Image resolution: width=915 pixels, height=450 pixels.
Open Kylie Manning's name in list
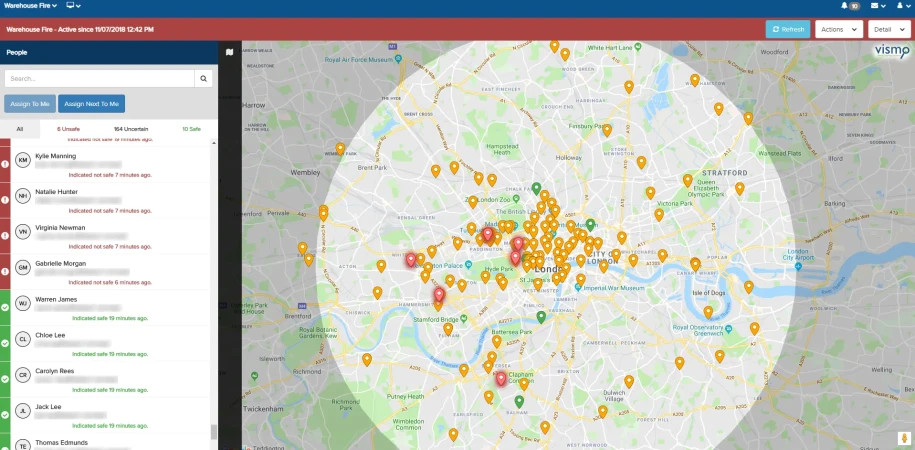(x=55, y=156)
